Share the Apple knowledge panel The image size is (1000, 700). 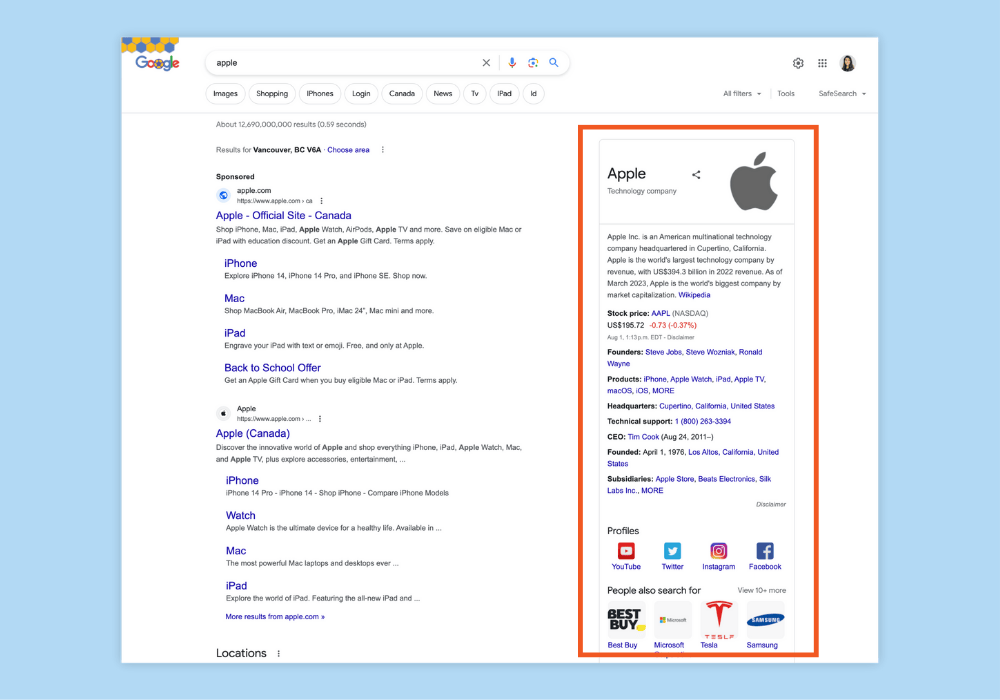(696, 174)
